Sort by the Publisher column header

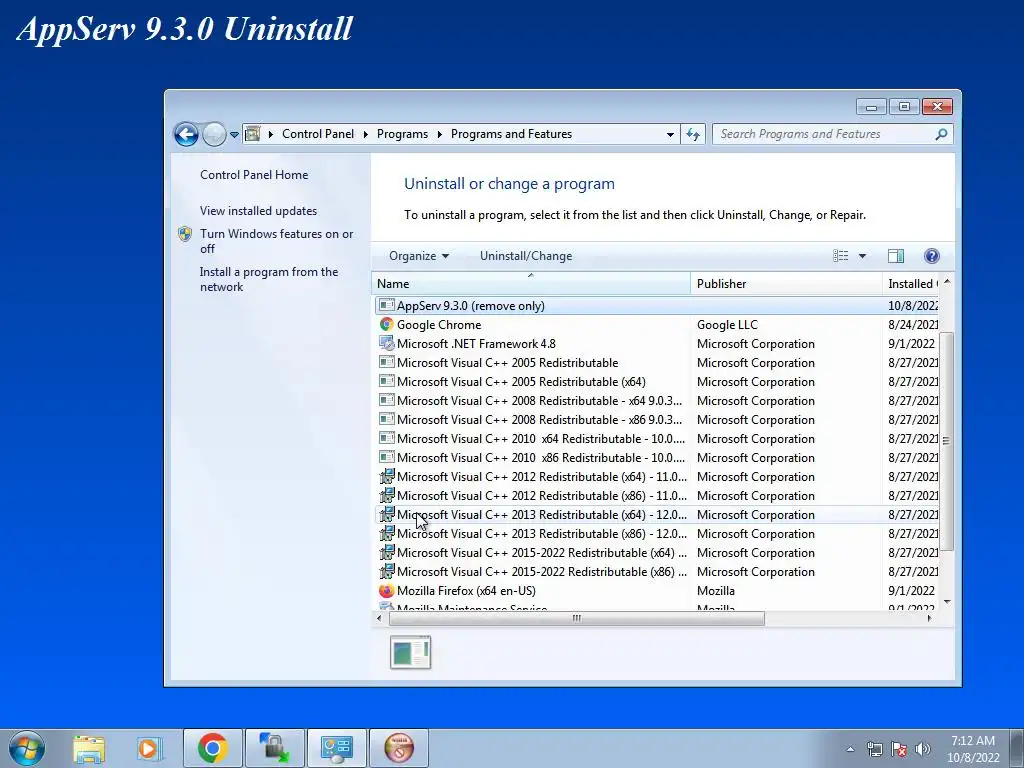tap(786, 283)
